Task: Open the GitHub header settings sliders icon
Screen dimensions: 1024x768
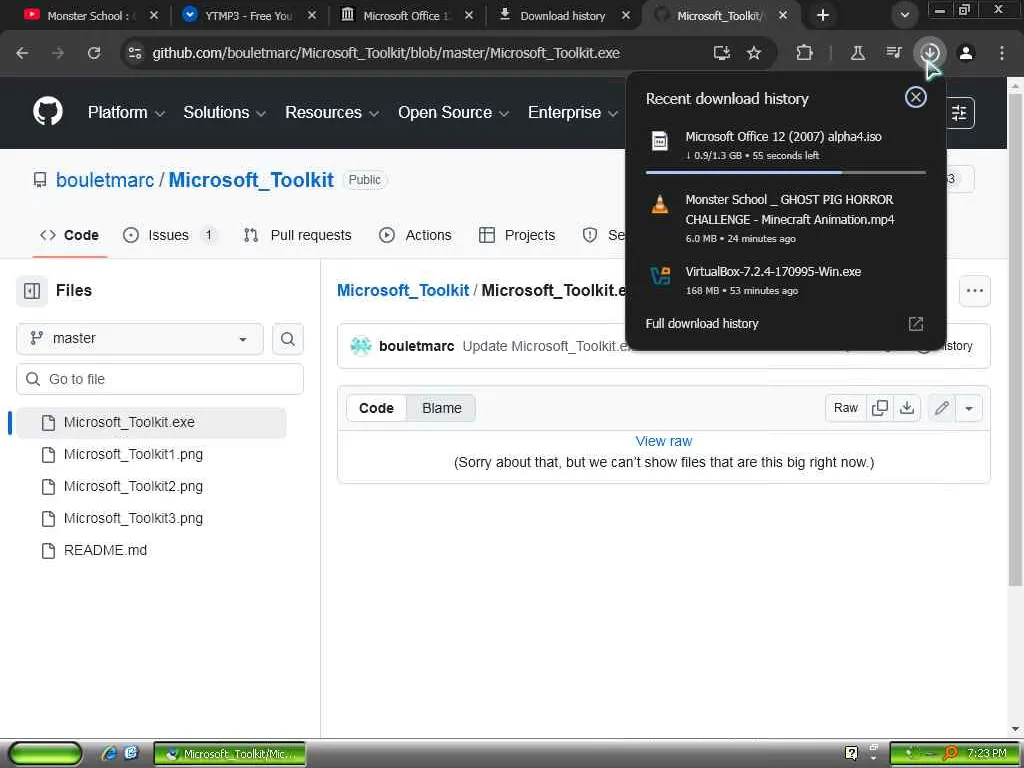Action: 959,113
